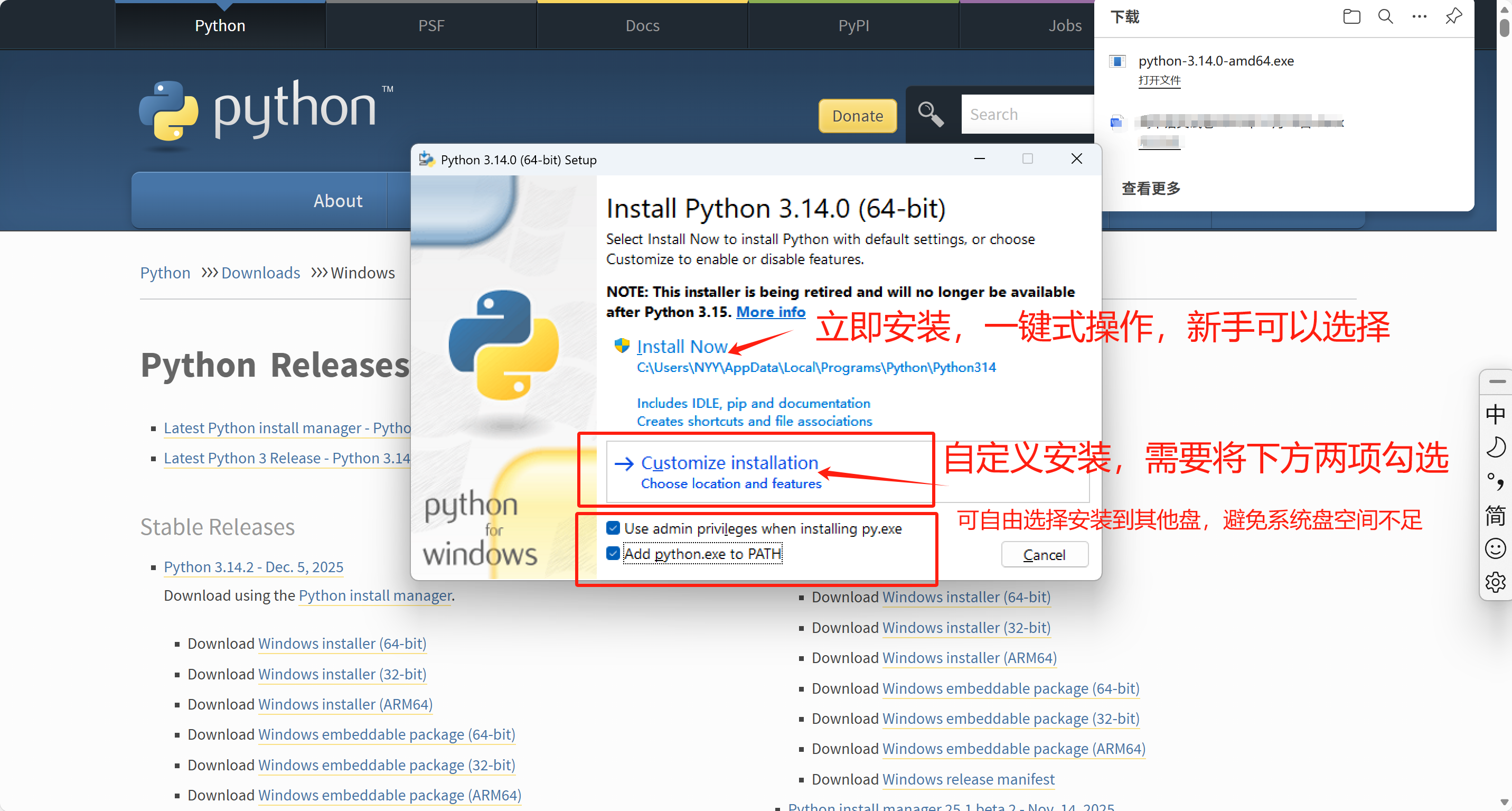Toggle Chinese input mode icon 中

tap(1495, 414)
